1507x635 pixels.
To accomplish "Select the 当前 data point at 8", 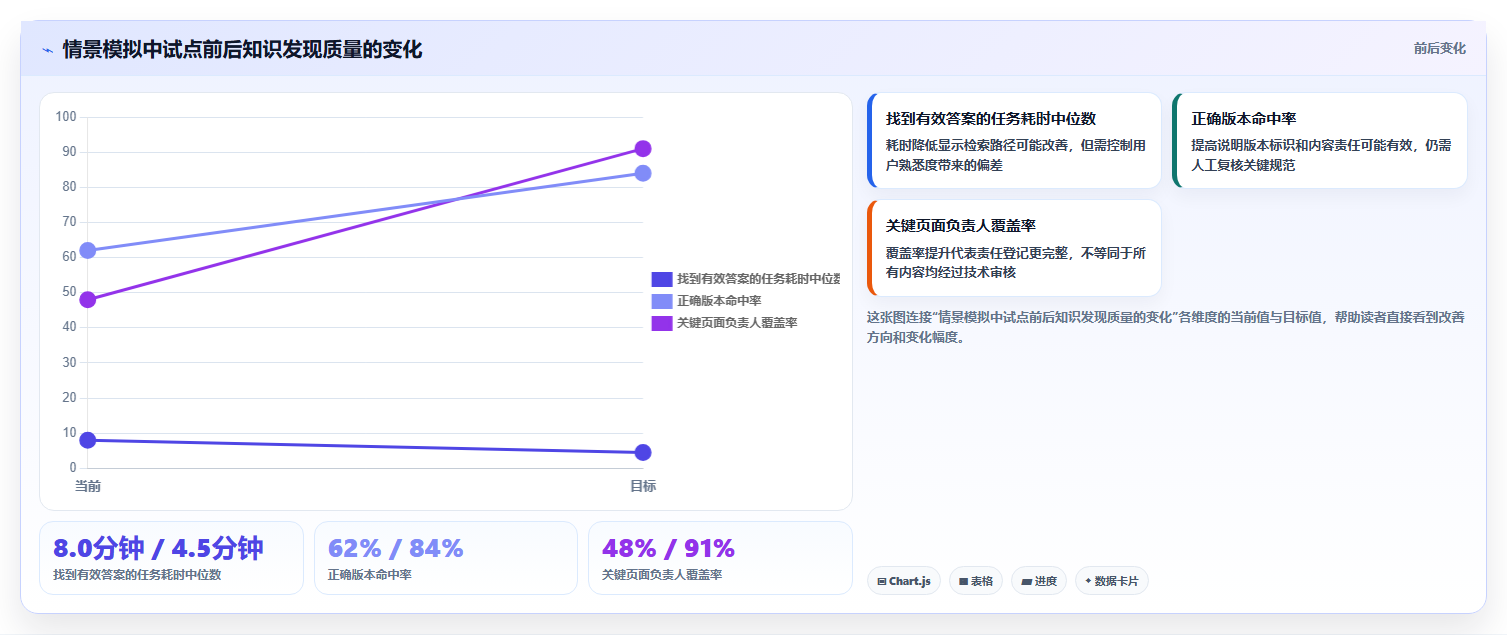I will [88, 440].
